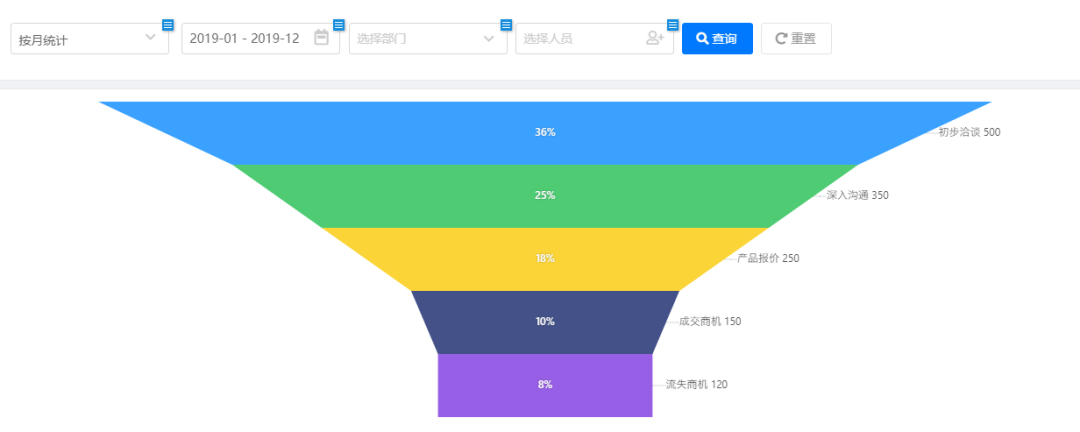Expand the 选择部门 dropdown chevron
This screenshot has width=1080, height=432.
[488, 38]
